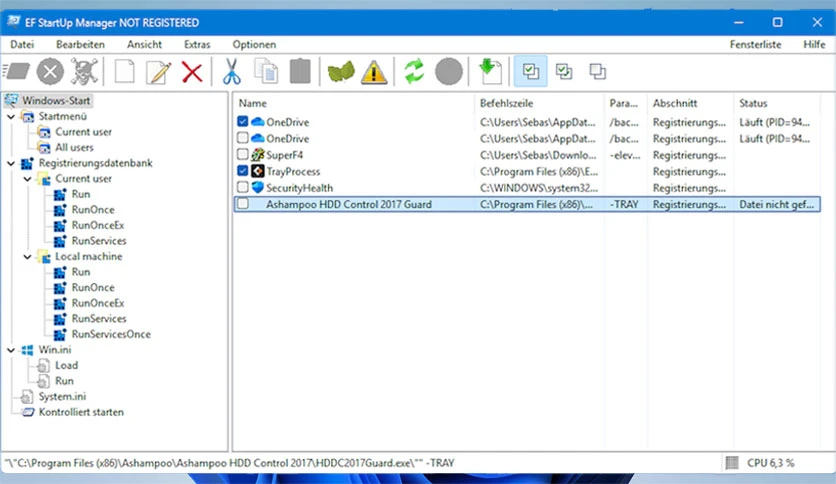Click the blank page new entry icon
The height and width of the screenshot is (484, 836).
[125, 71]
